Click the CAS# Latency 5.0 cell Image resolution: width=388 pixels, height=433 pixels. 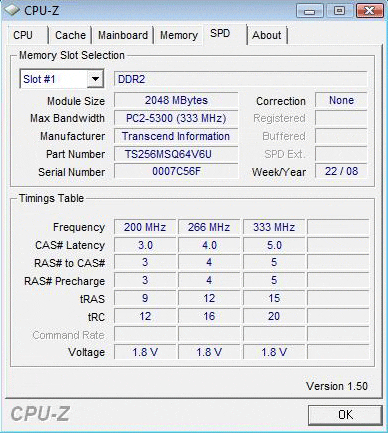(274, 245)
